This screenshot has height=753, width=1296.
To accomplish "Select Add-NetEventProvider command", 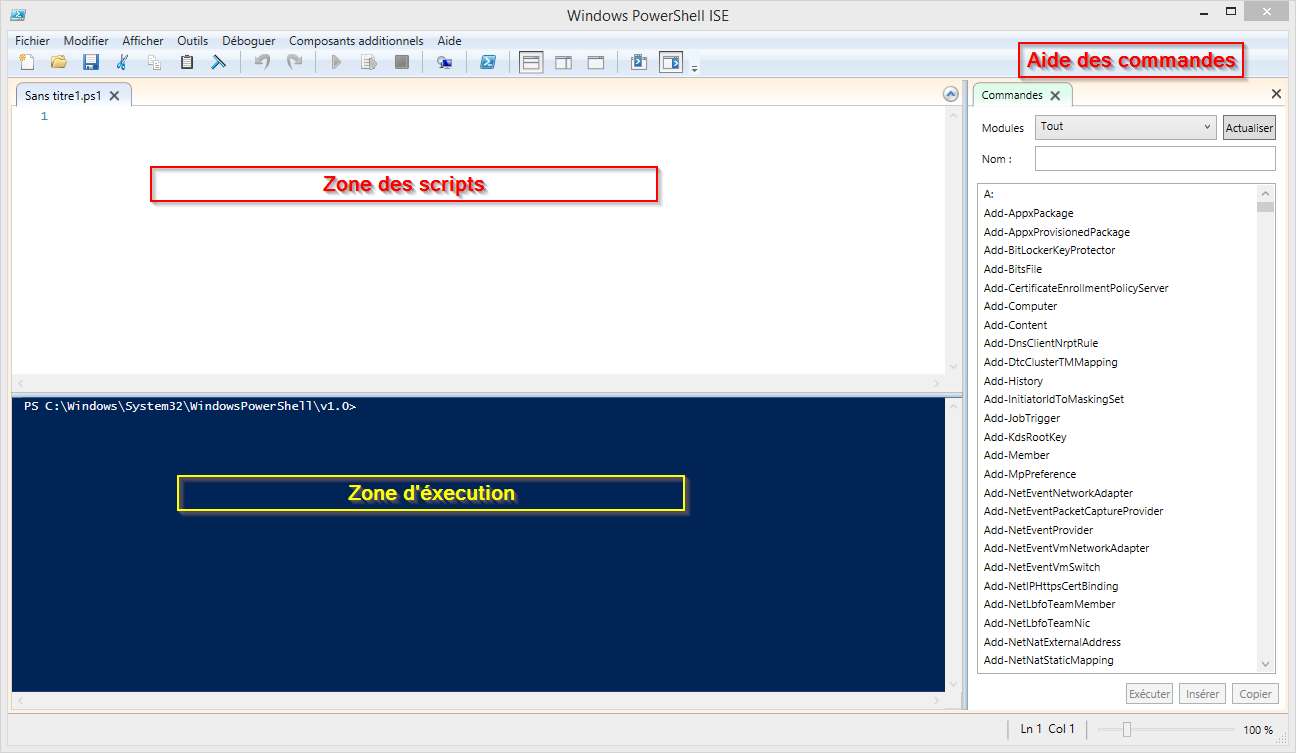I will (1038, 530).
